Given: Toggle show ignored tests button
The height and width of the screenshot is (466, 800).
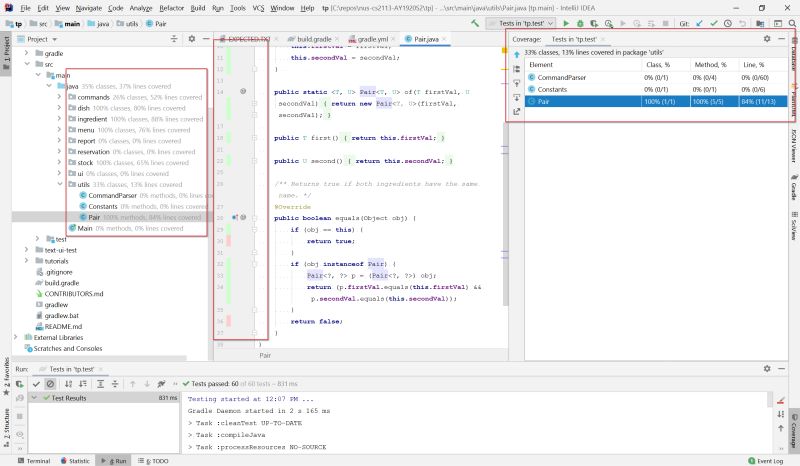Looking at the screenshot, I should tap(50, 384).
